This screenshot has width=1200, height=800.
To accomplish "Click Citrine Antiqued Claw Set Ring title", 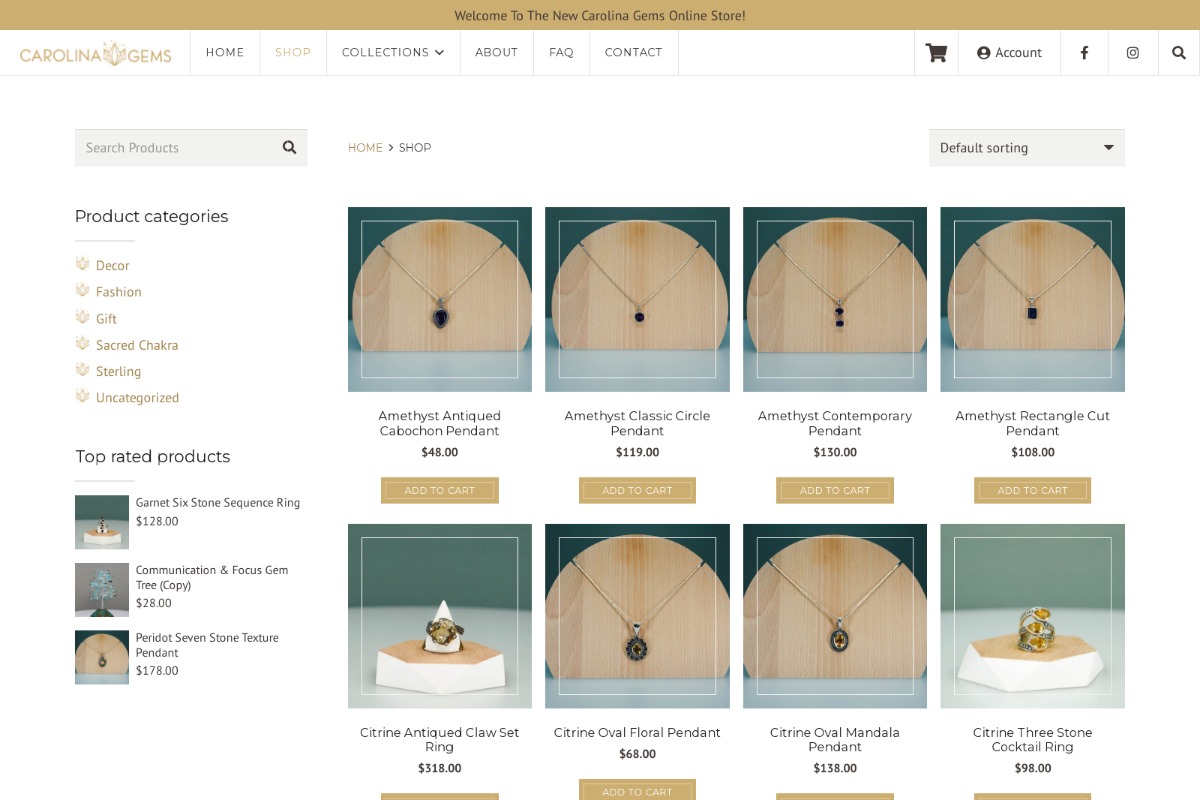I will [440, 740].
